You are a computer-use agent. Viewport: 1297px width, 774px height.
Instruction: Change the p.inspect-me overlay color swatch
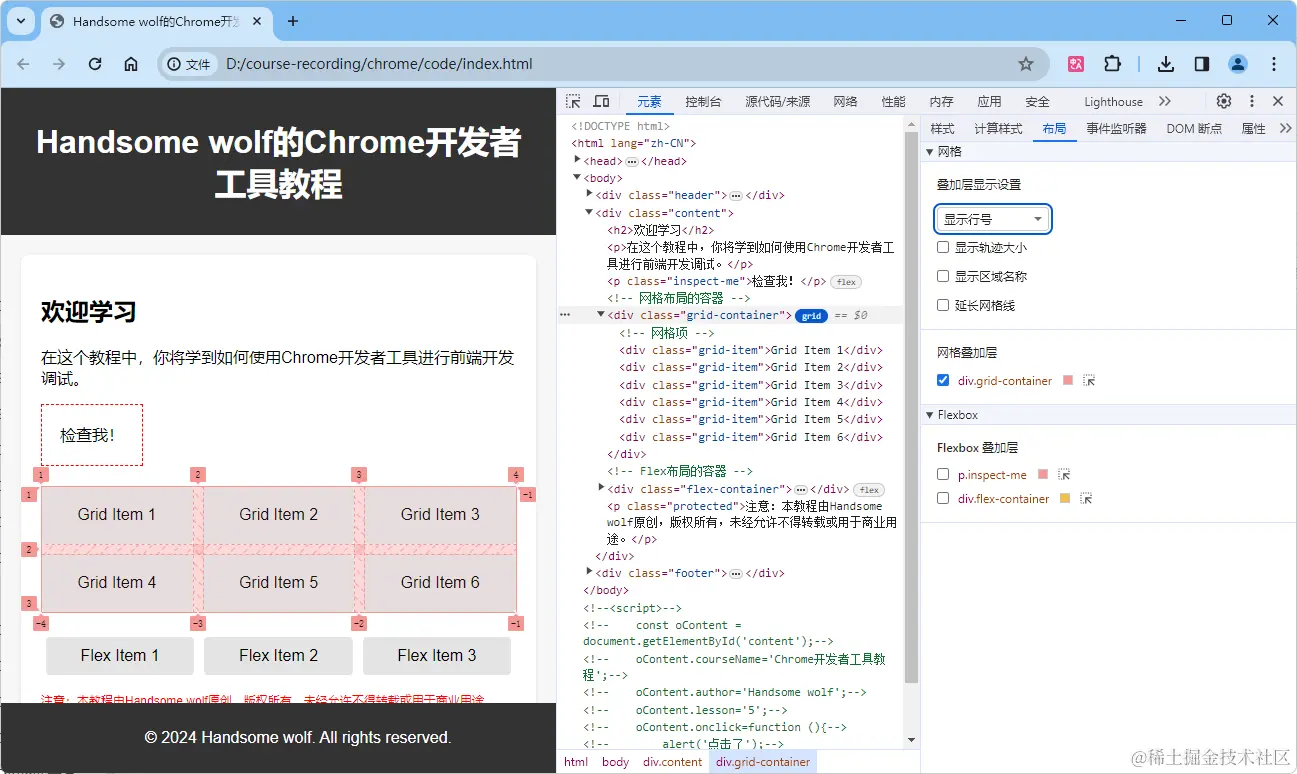click(1043, 474)
